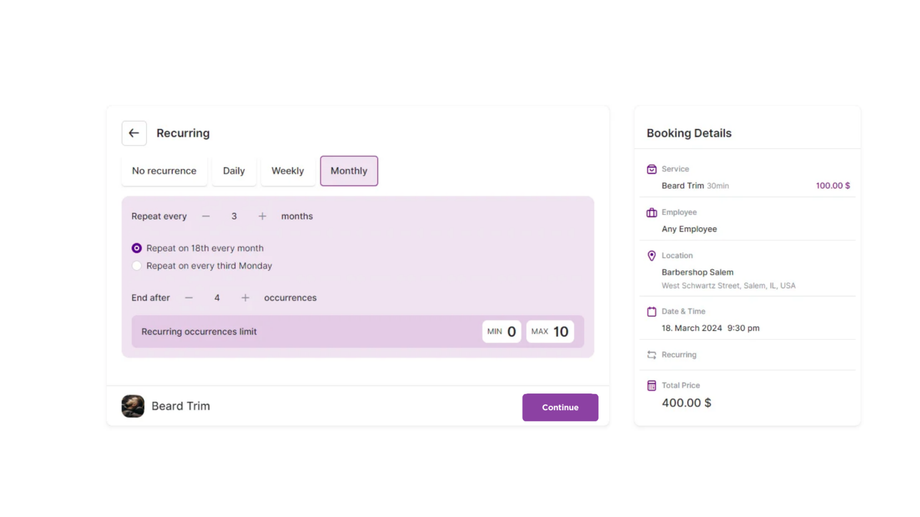Select Repeat on every third Monday
Image resolution: width=920 pixels, height=517 pixels.
[137, 266]
